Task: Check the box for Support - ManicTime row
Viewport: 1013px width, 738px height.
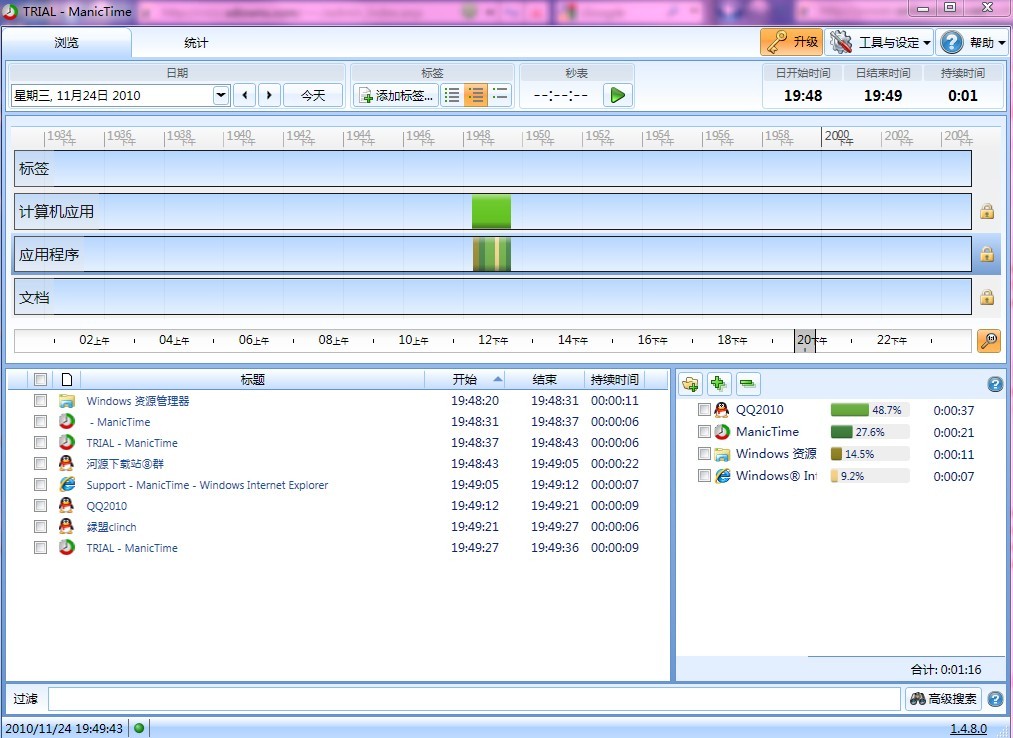Action: 40,484
